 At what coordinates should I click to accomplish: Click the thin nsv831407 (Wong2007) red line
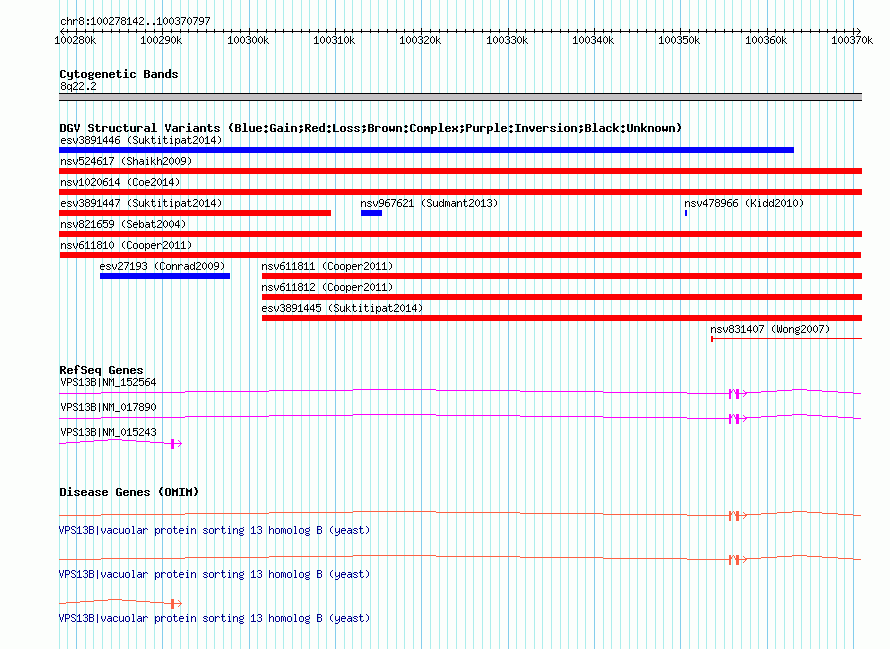point(787,339)
